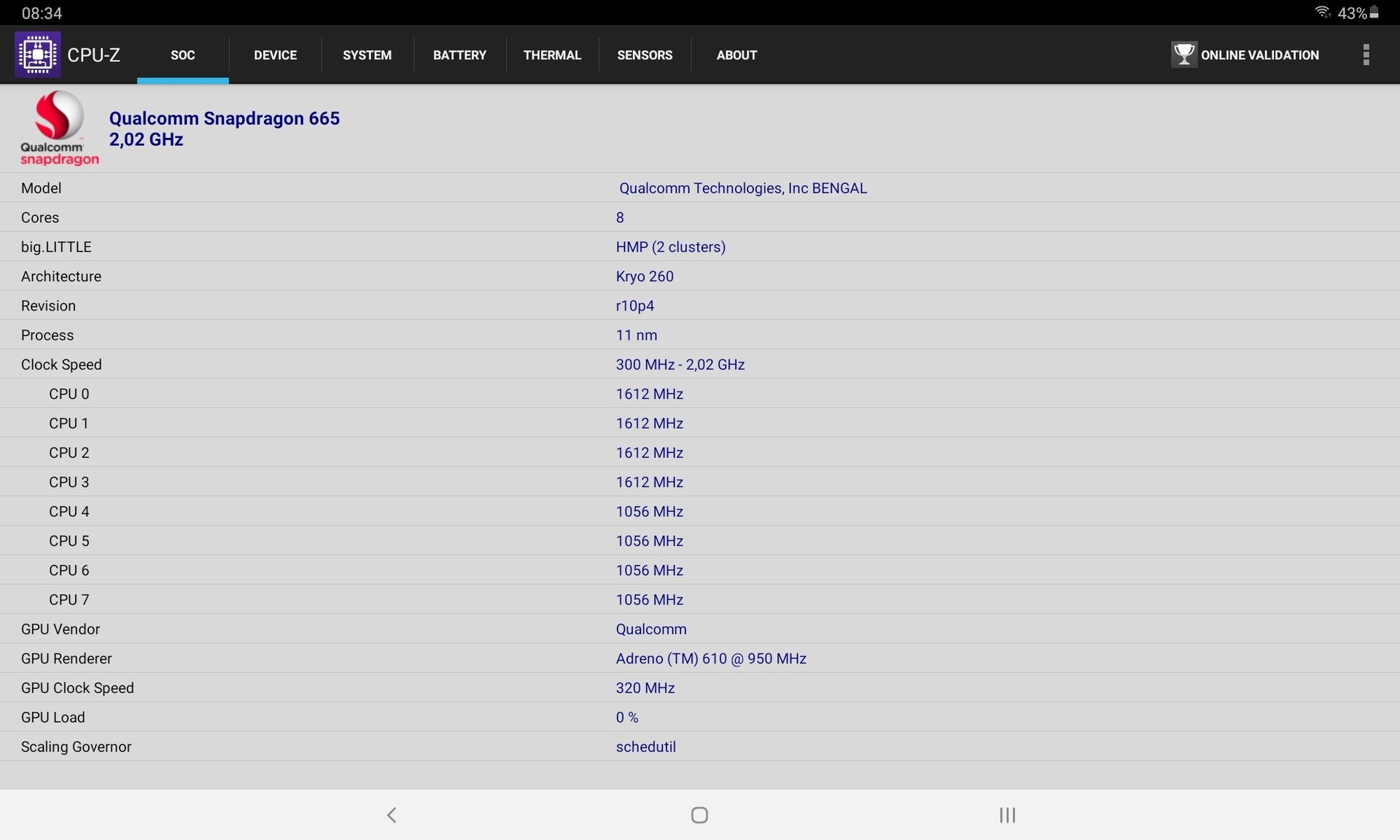The width and height of the screenshot is (1400, 840).
Task: Select the GPU Renderer row label
Action: 66,658
